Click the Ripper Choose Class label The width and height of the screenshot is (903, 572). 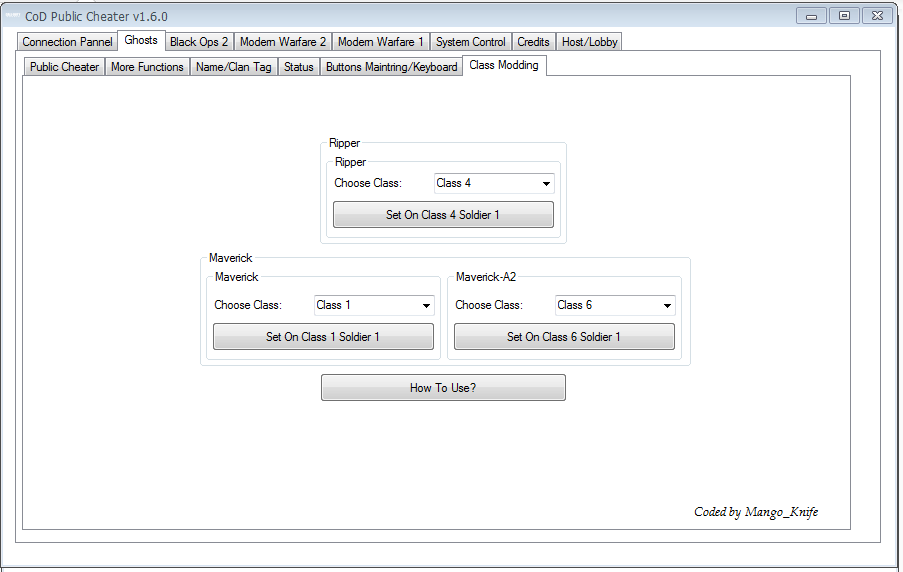coord(368,183)
